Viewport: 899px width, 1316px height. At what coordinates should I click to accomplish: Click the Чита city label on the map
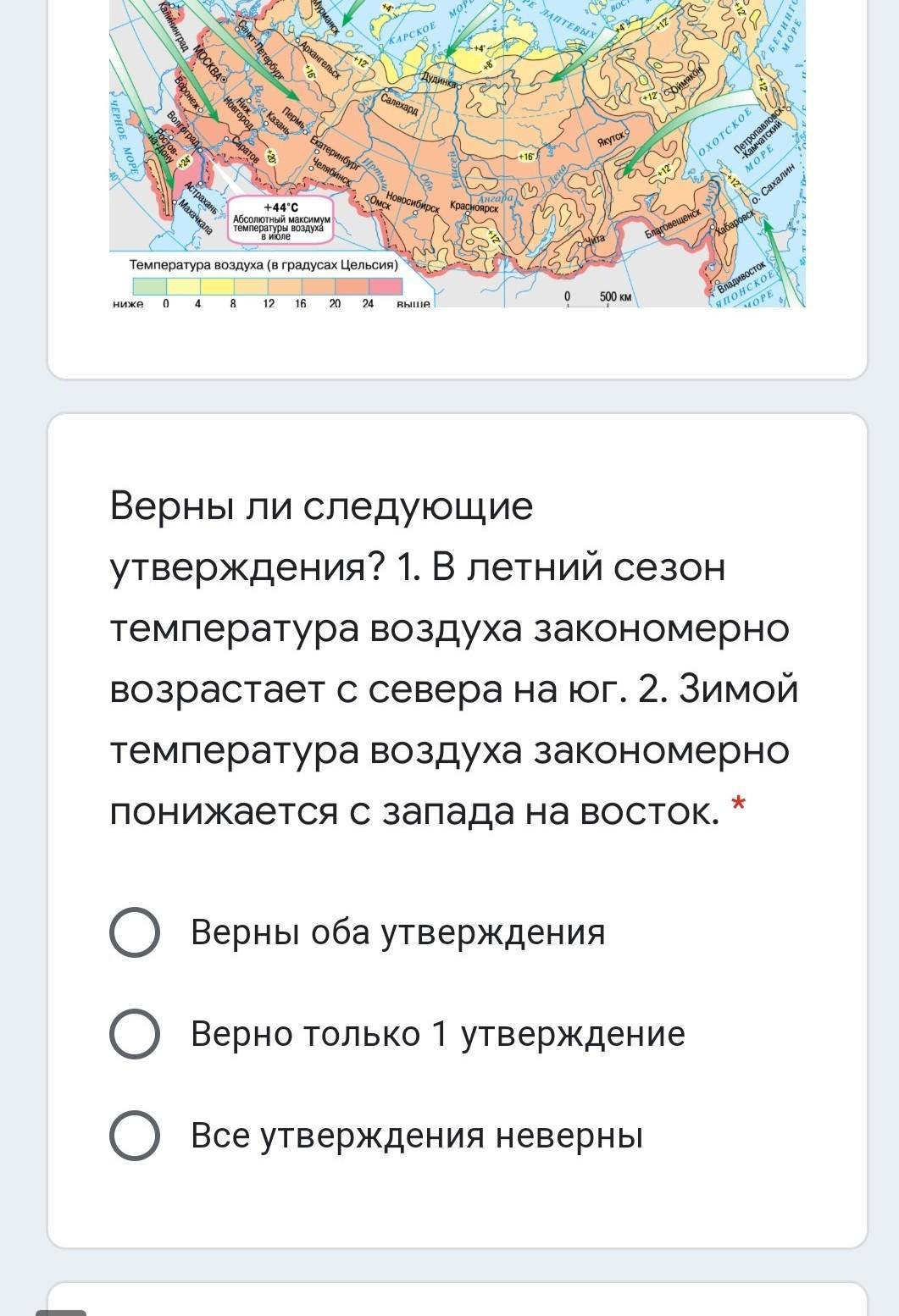[594, 240]
